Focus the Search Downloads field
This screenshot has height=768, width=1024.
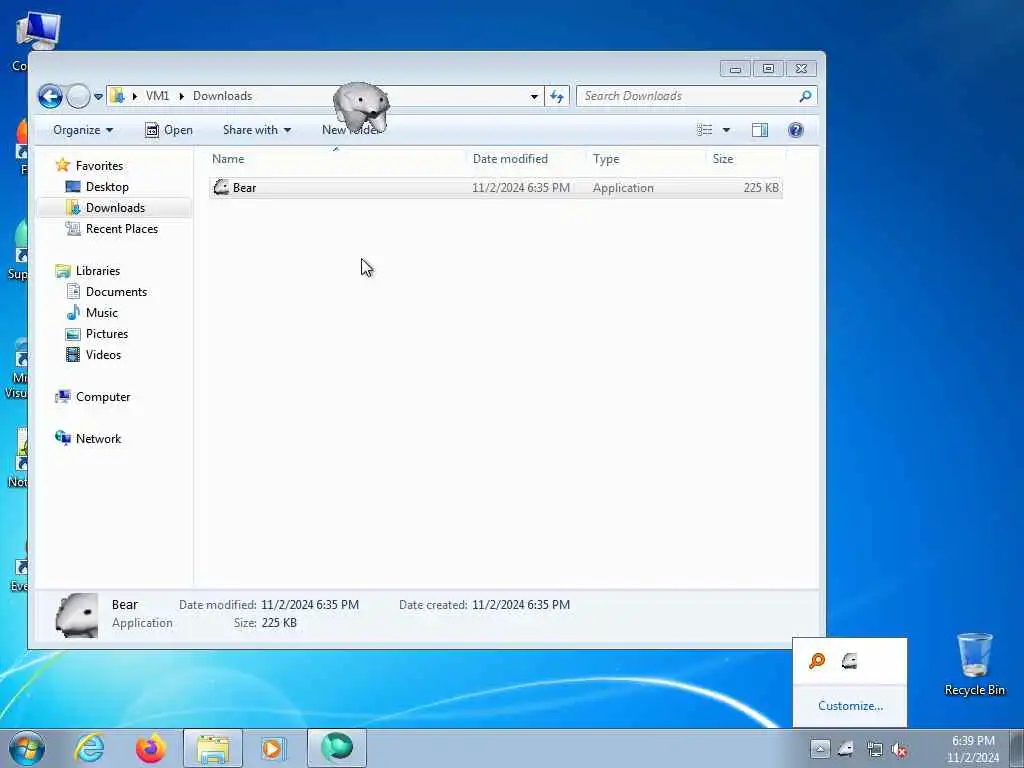click(x=696, y=96)
